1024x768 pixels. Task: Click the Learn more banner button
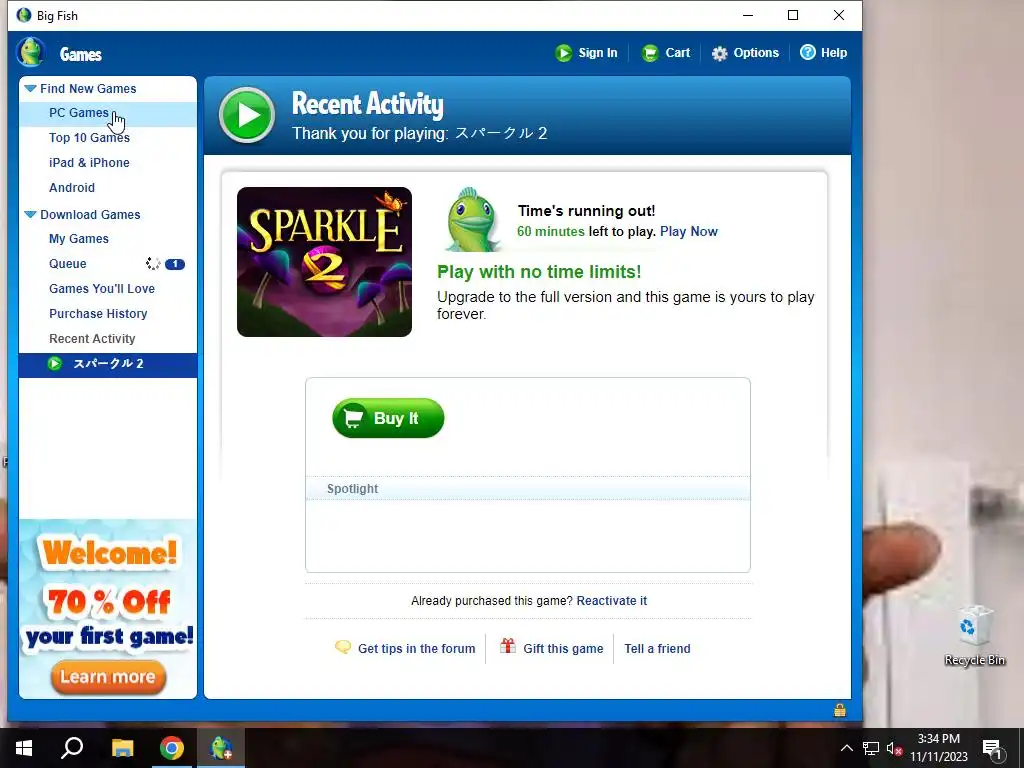tap(108, 677)
